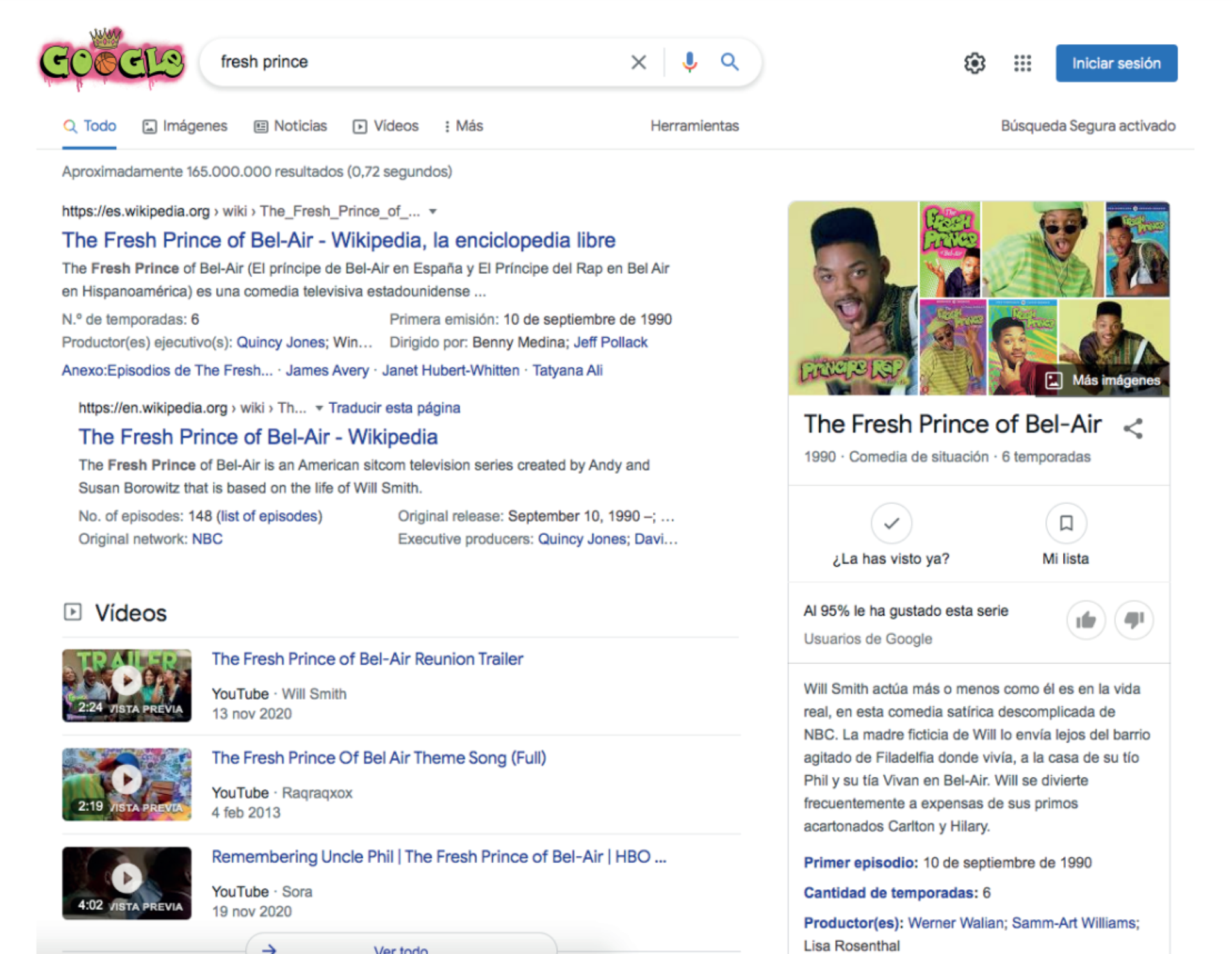Open the settings gear icon
1232x954 pixels.
click(974, 63)
